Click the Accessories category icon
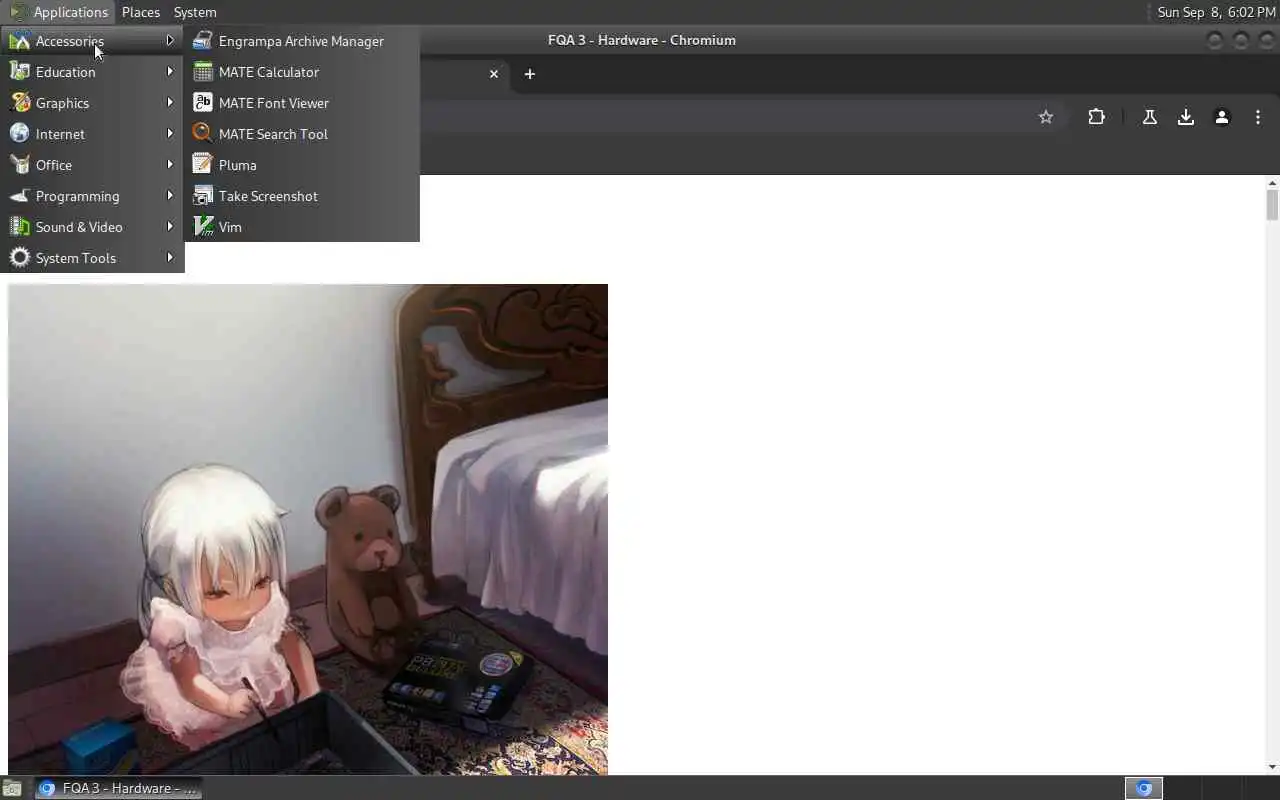Viewport: 1280px width, 800px height. click(x=19, y=41)
